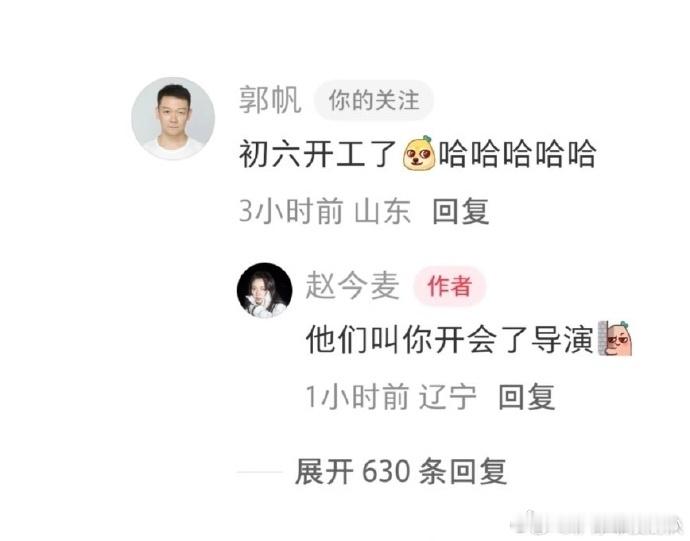Image resolution: width=690 pixels, height=541 pixels.
Task: Click the pink 作者 author badge
Action: (449, 286)
